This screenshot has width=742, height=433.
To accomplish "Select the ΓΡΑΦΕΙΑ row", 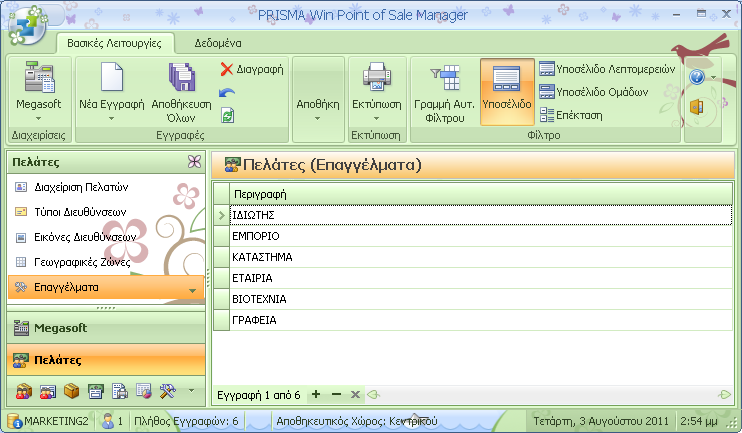I will pyautogui.click(x=481, y=320).
